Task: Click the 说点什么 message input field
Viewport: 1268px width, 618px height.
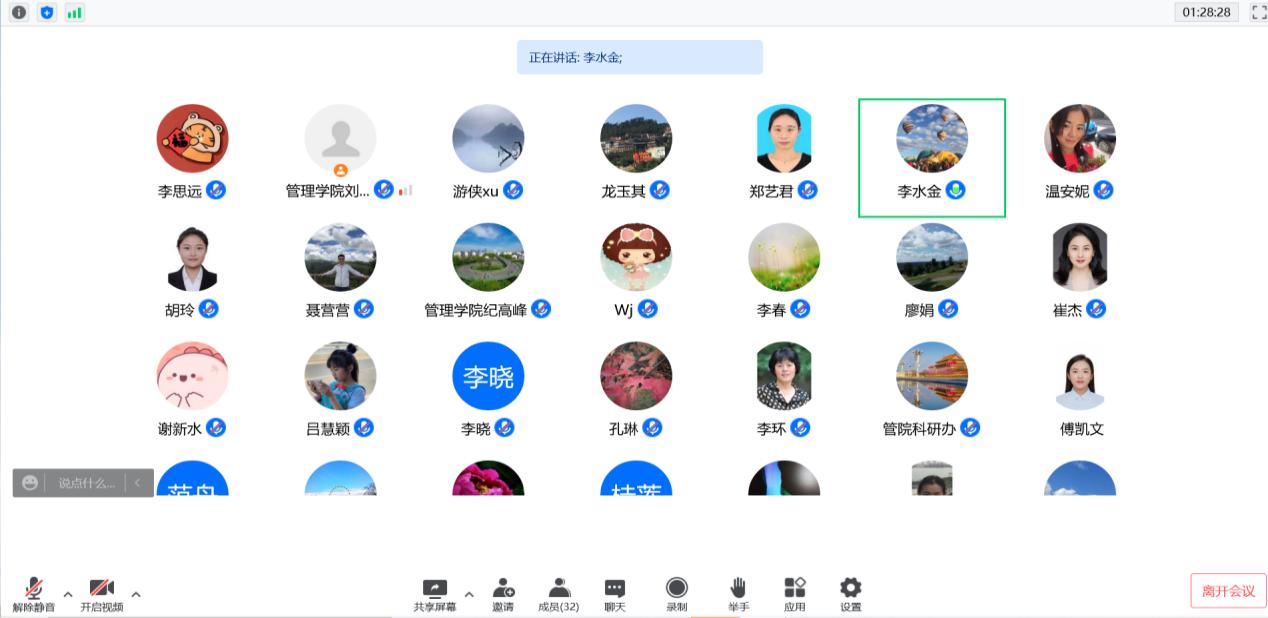Action: [86, 483]
